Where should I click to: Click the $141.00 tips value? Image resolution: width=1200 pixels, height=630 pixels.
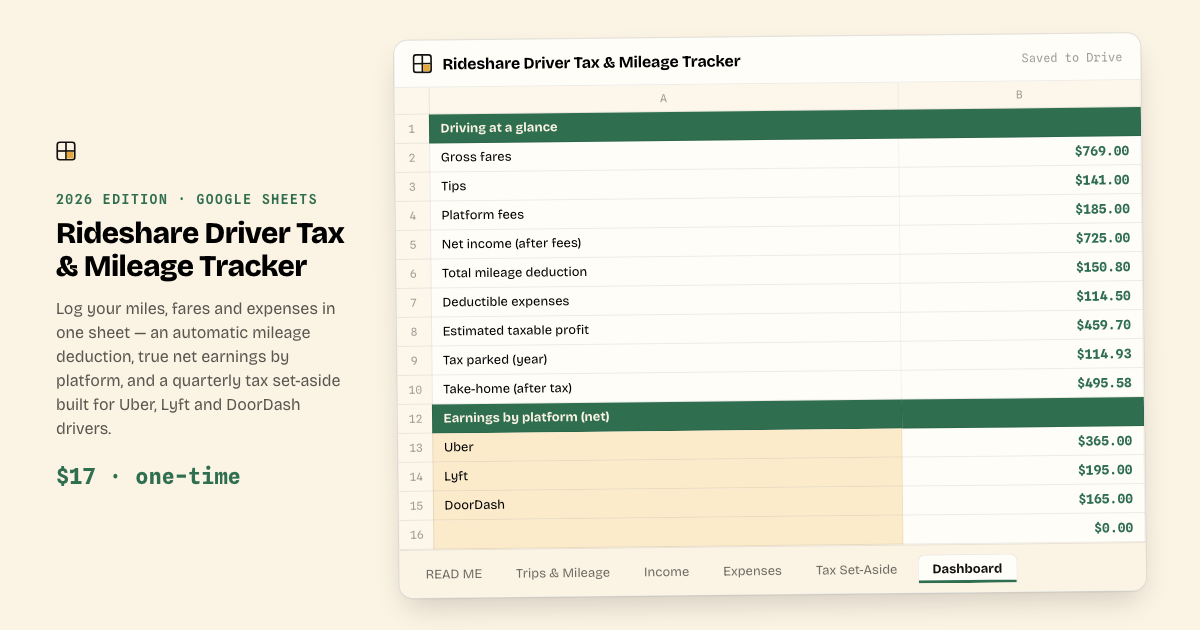click(1102, 180)
